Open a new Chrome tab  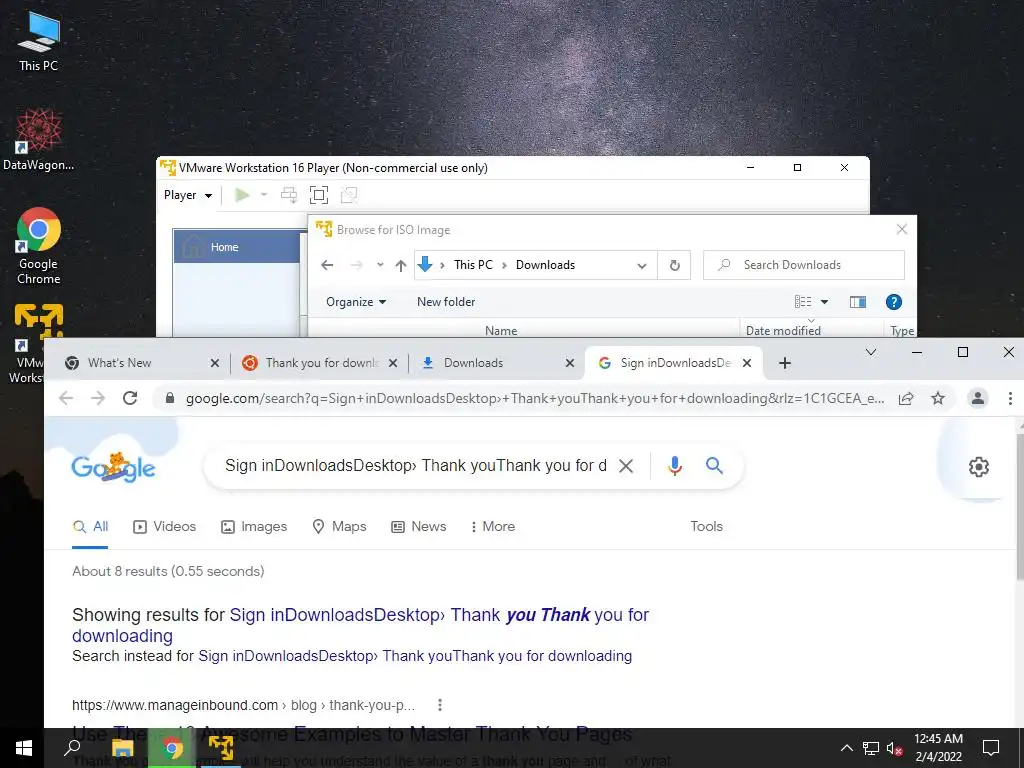(x=785, y=363)
